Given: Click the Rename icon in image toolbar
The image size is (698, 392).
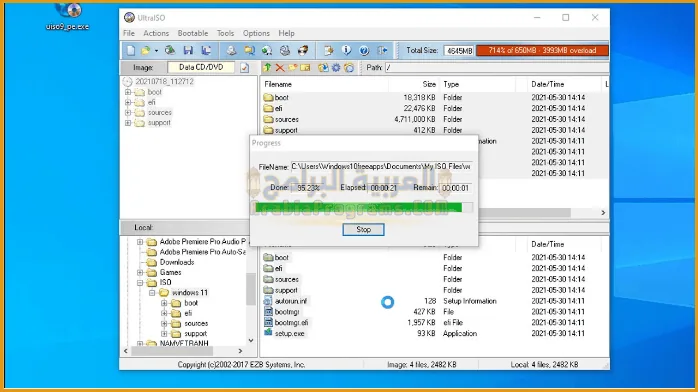Looking at the screenshot, I should [x=305, y=68].
